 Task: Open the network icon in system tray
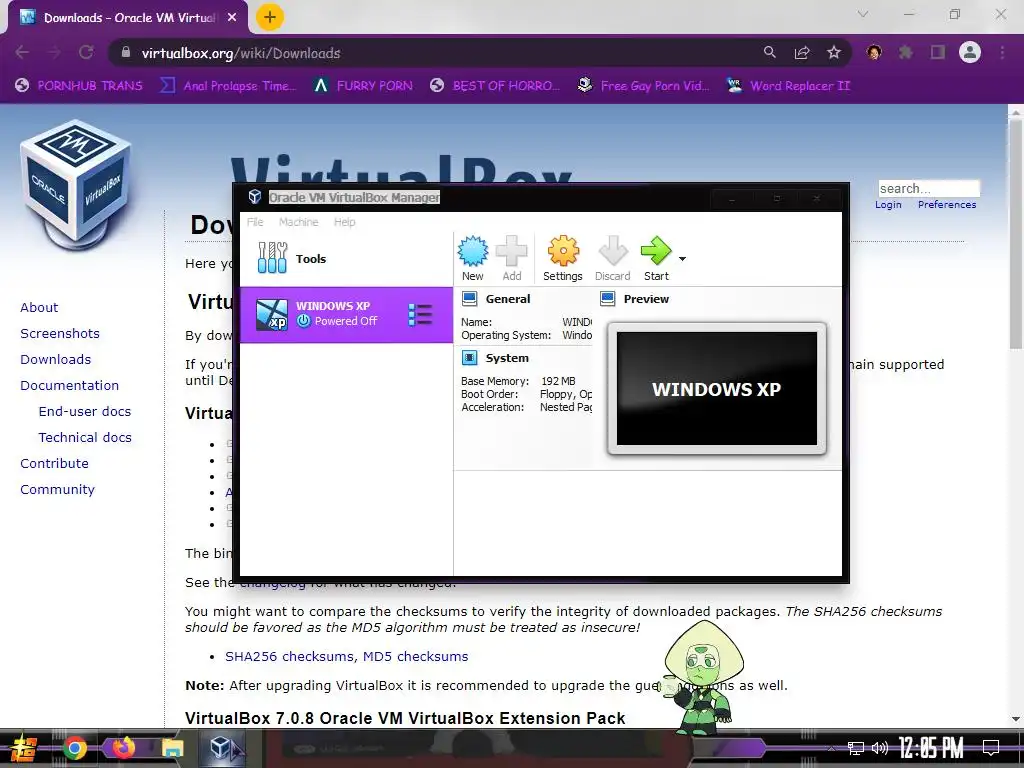856,748
